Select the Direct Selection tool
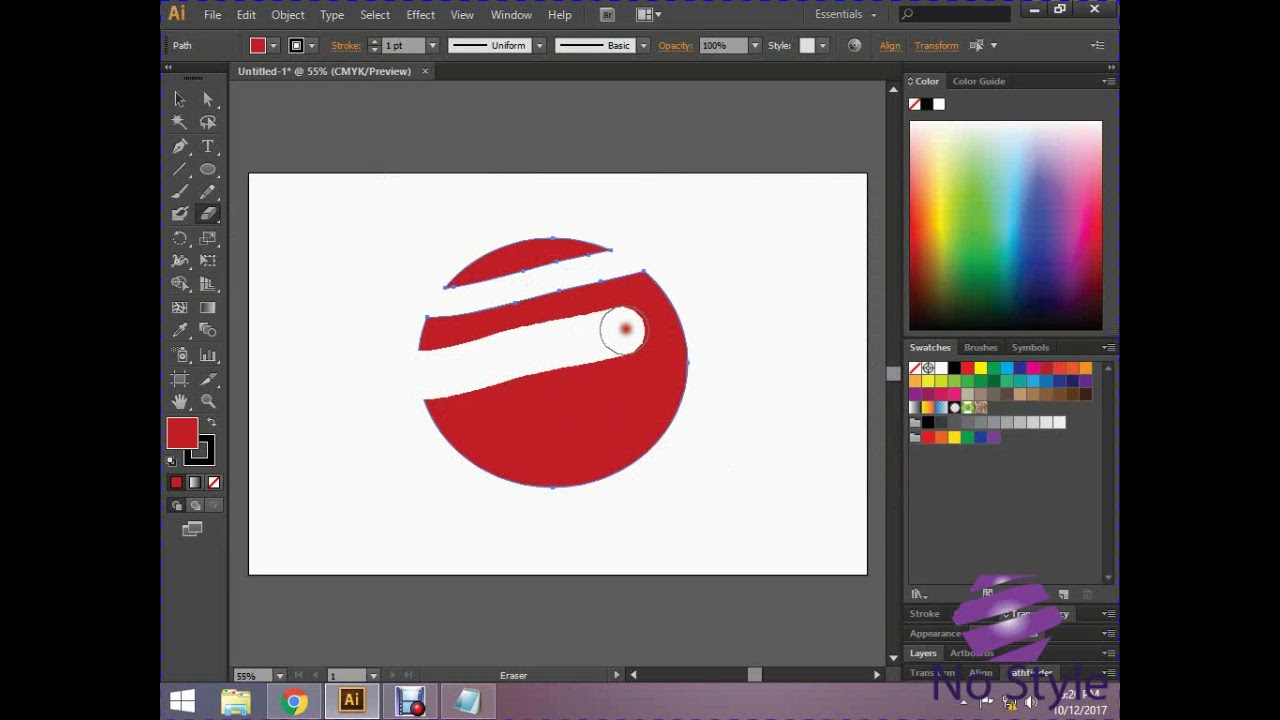This screenshot has width=1280, height=720. [208, 99]
